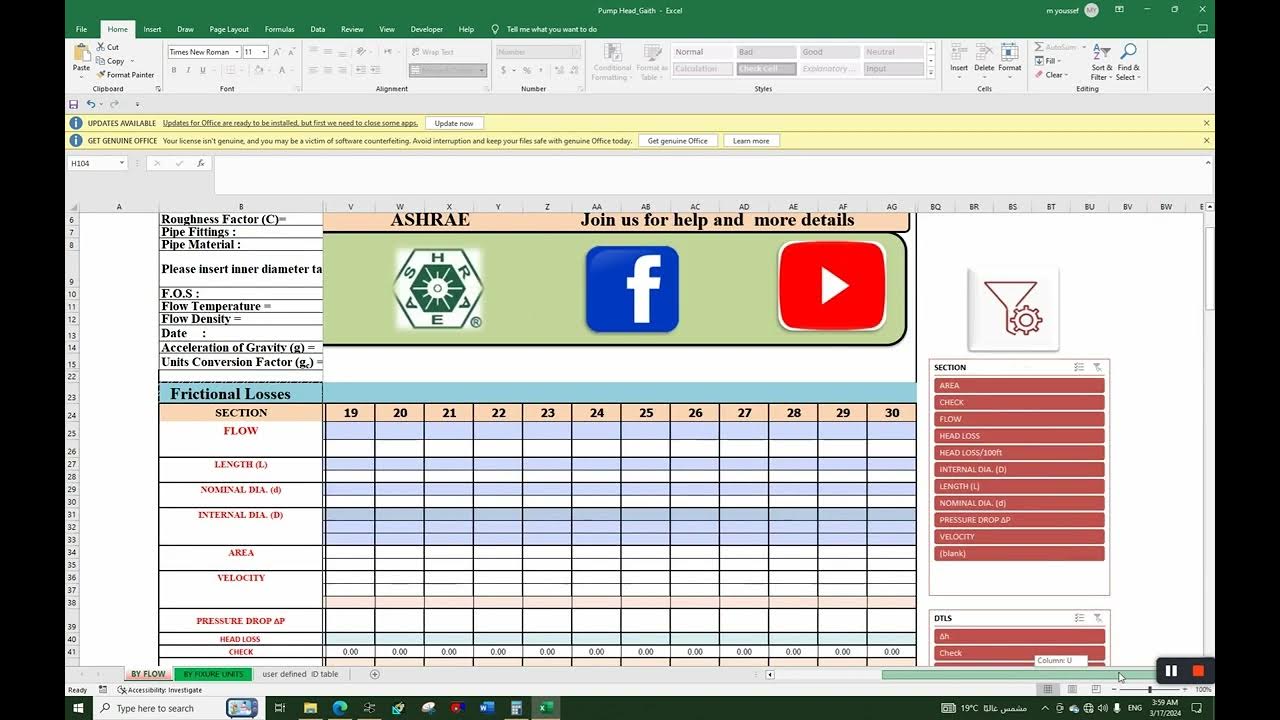
Task: Clear filter on the DTLS slicer
Action: [1097, 618]
